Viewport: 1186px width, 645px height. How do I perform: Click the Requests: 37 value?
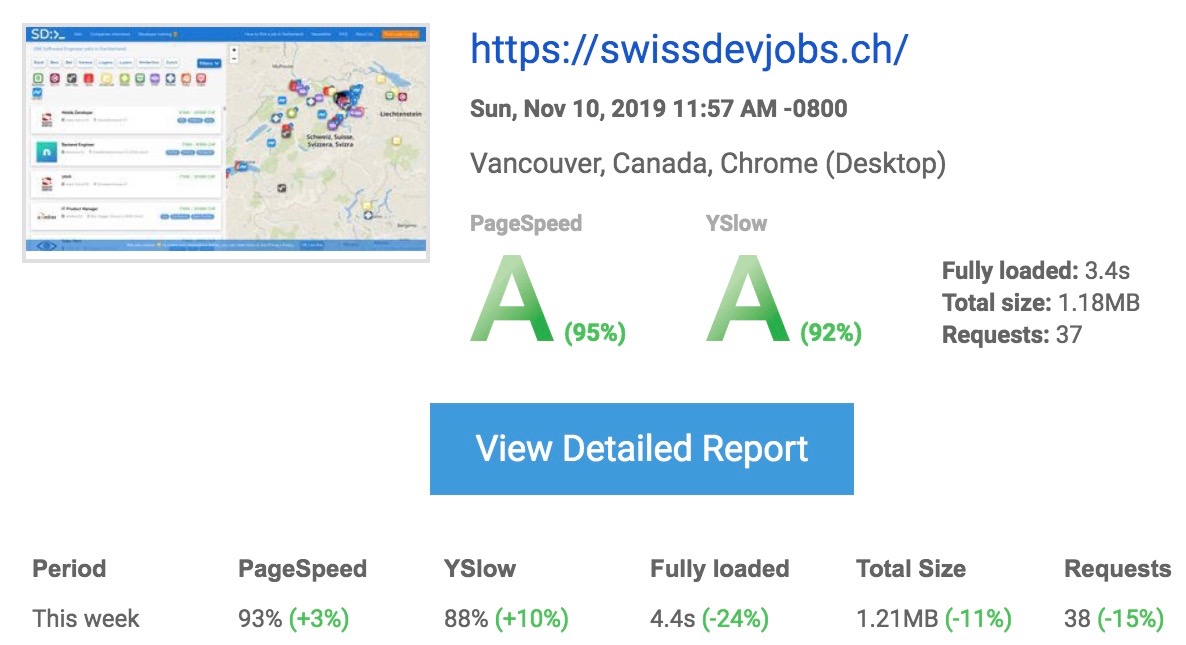point(1012,334)
